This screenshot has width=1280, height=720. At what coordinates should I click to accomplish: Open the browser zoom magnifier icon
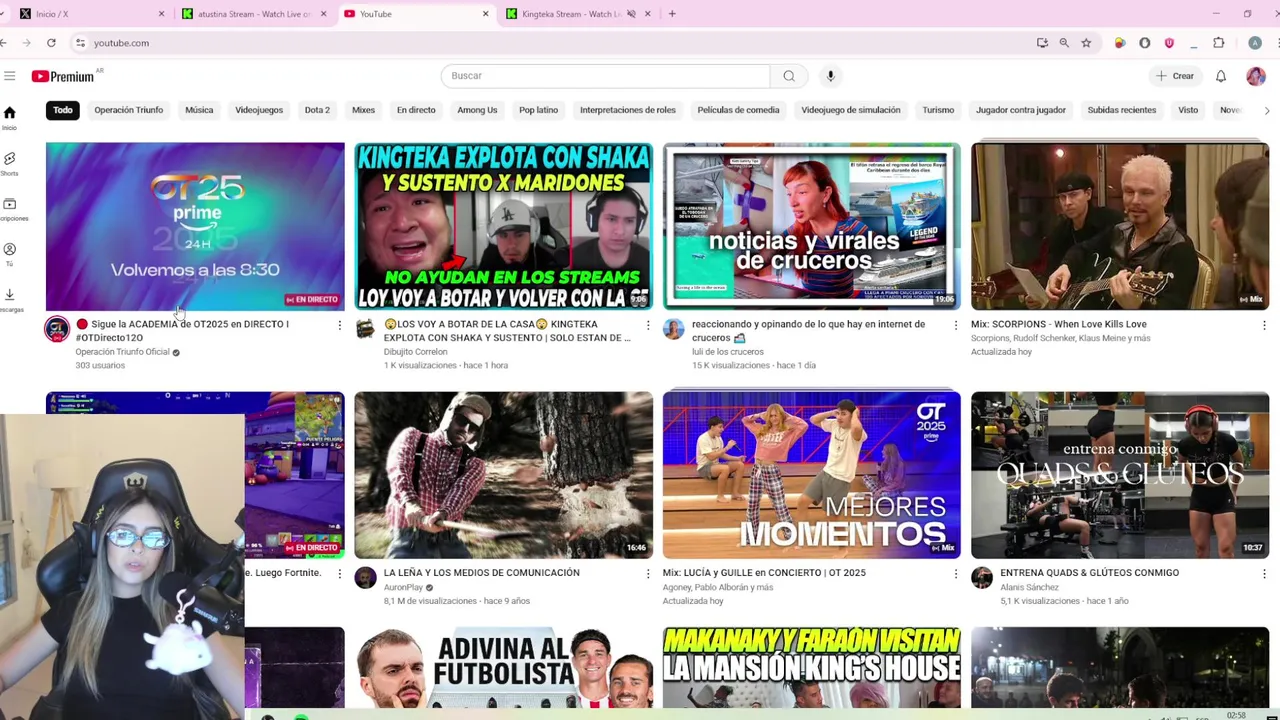pos(1064,43)
